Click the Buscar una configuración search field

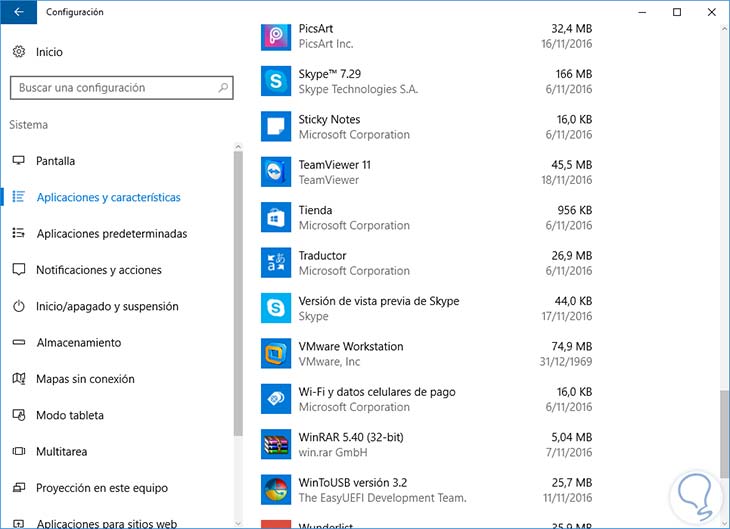(x=115, y=88)
